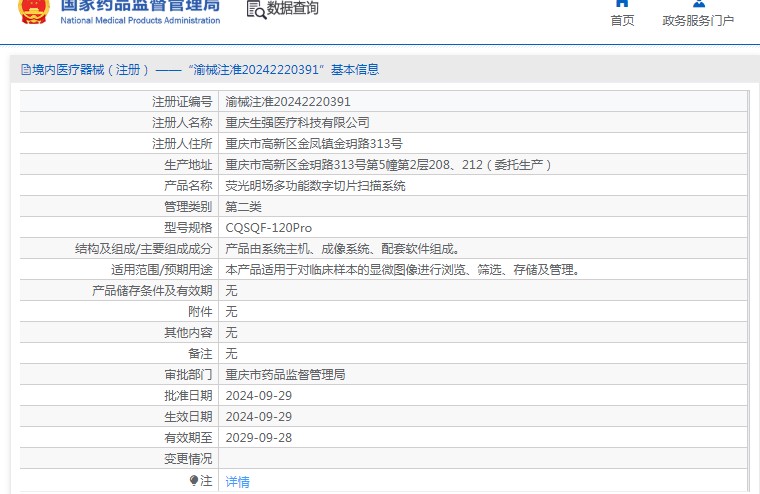Click 注册人住所 row label
This screenshot has width=760, height=494.
pos(182,143)
